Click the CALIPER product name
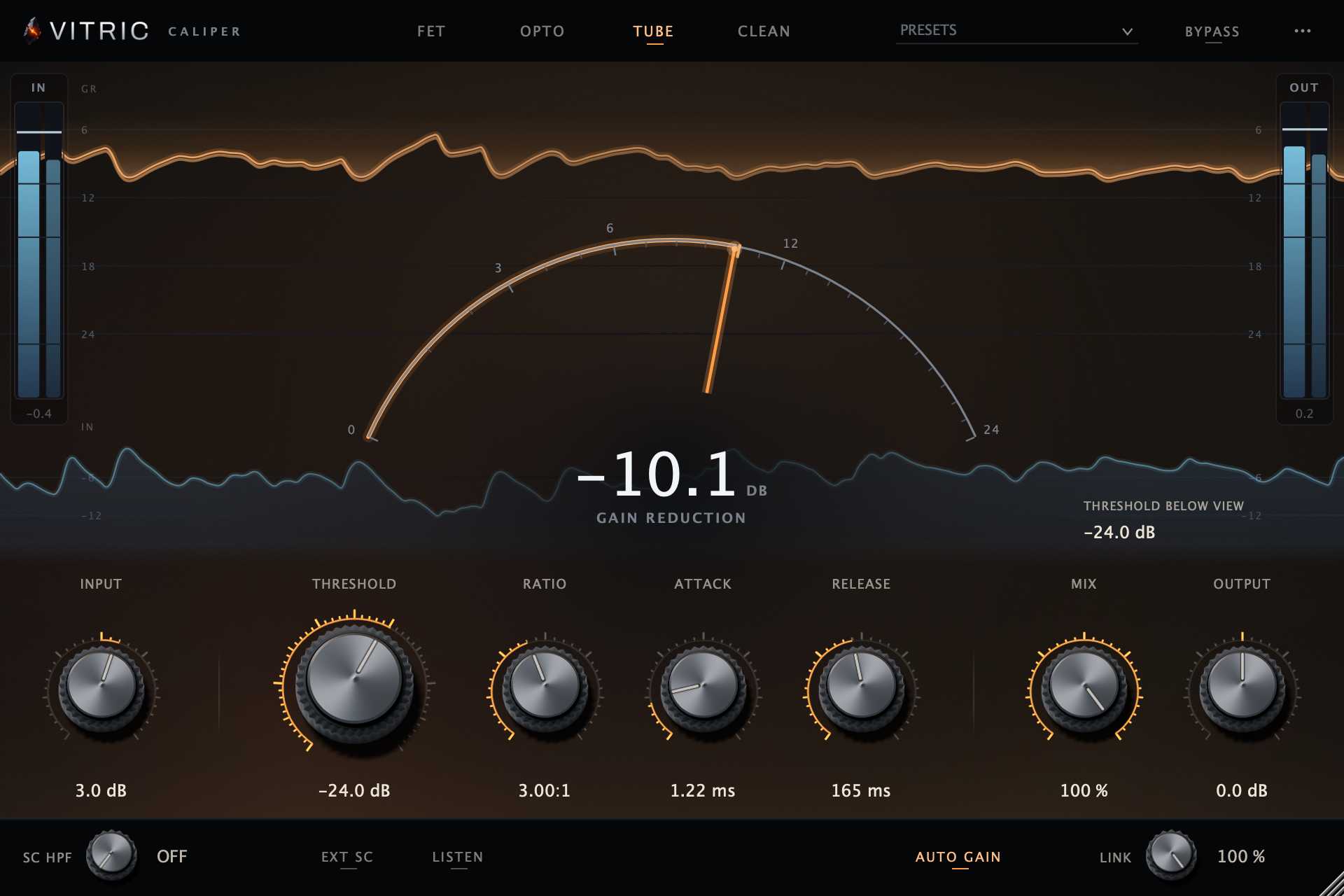Screen dimensions: 1344x896 (x=204, y=31)
